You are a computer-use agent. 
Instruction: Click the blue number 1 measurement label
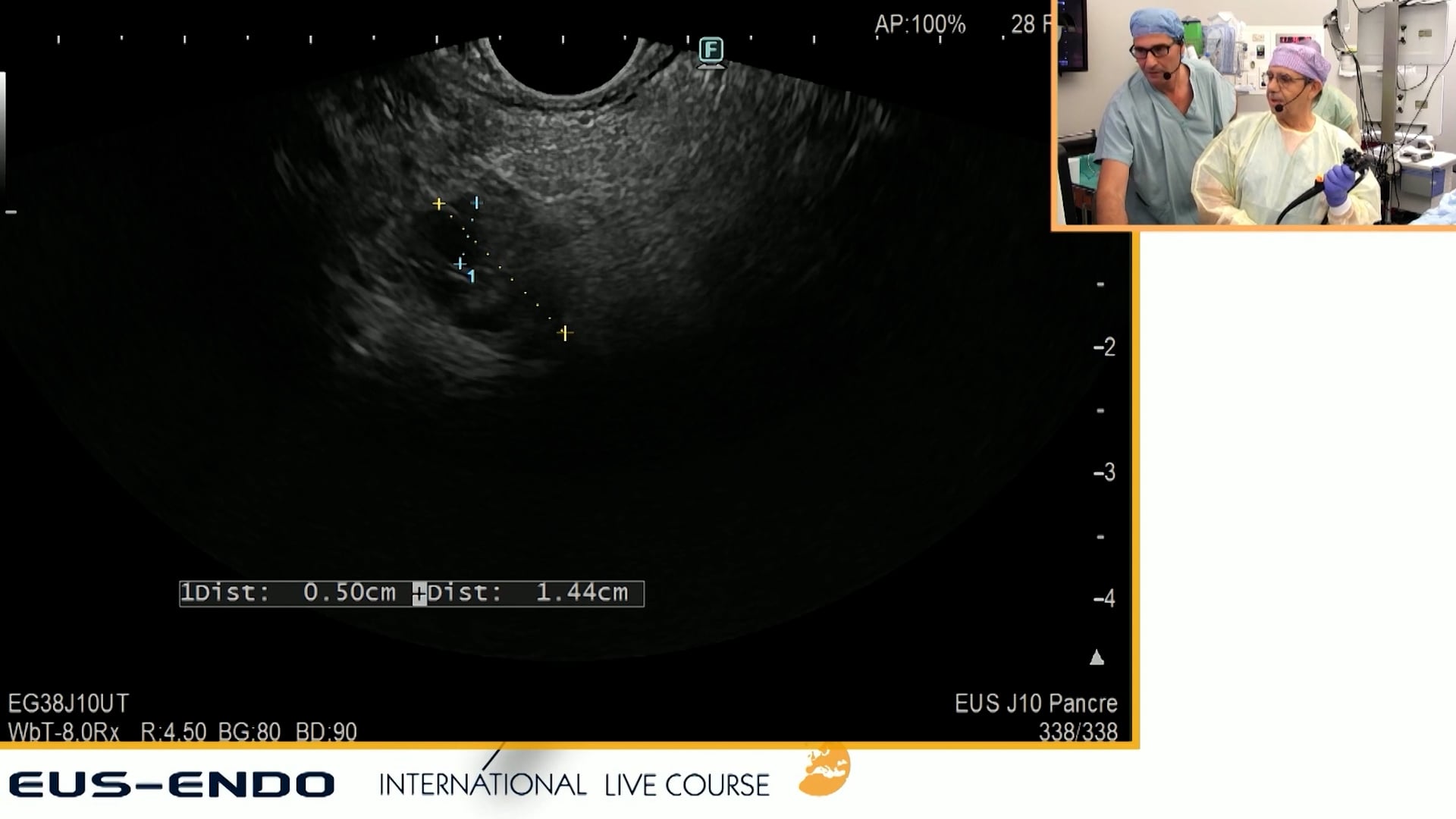(x=472, y=277)
